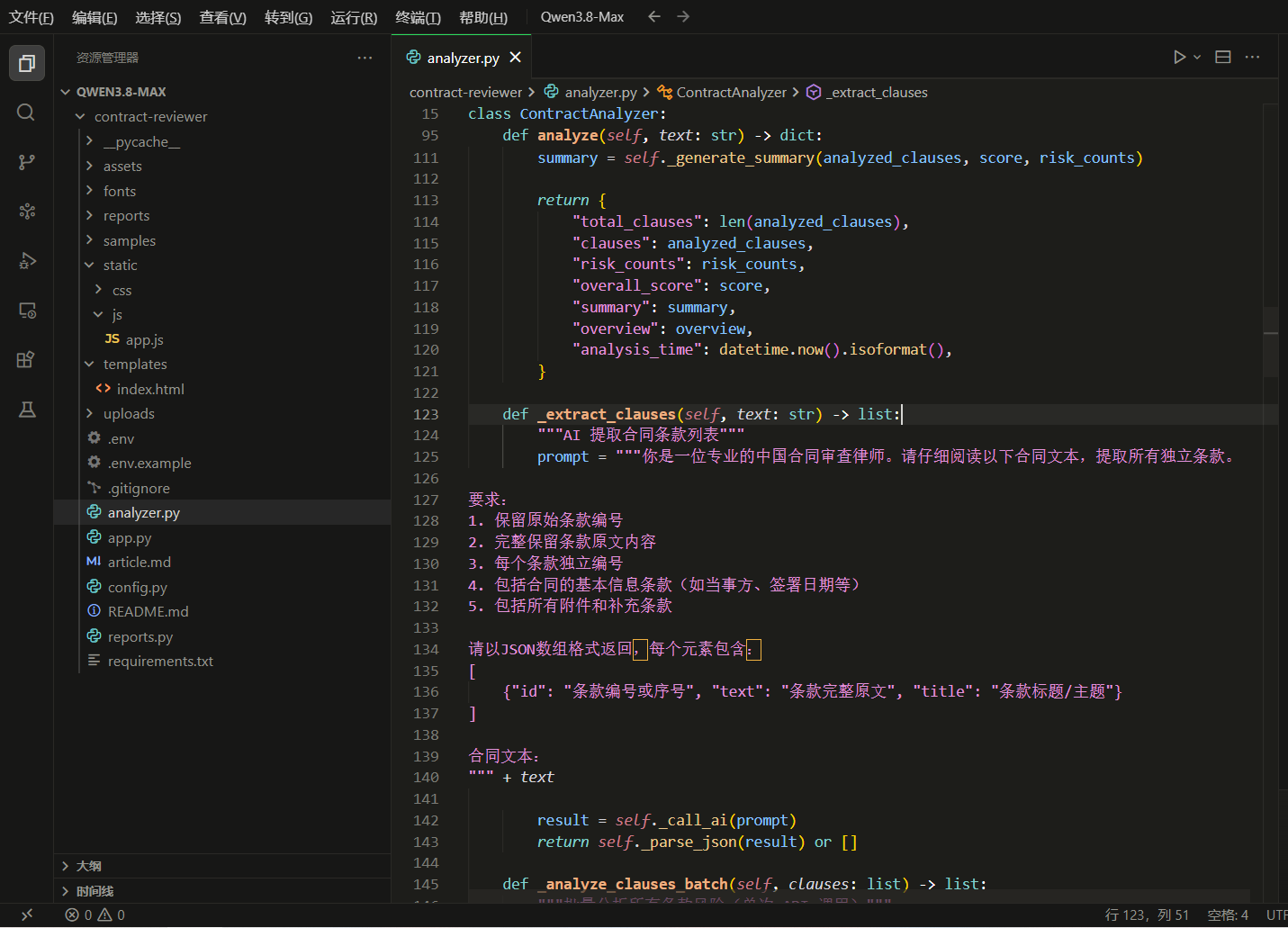
Task: Close the analyzer.py tab
Action: (x=515, y=58)
